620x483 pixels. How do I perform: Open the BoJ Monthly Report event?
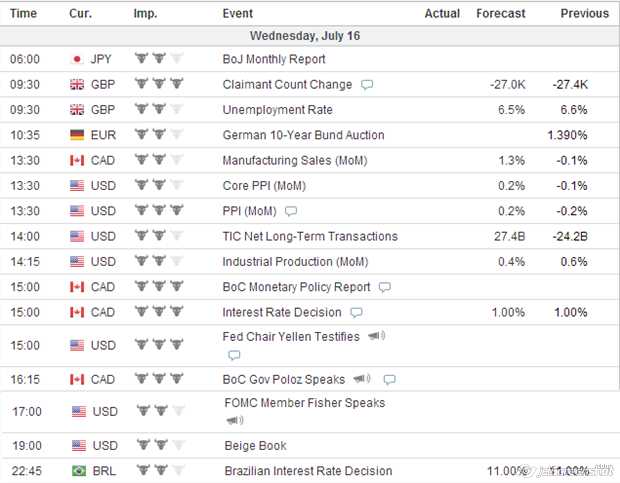pyautogui.click(x=274, y=59)
